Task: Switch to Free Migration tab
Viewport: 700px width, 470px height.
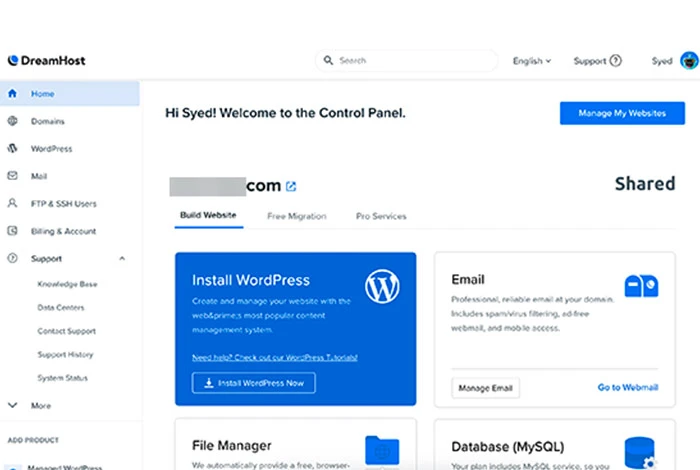Action: (297, 216)
